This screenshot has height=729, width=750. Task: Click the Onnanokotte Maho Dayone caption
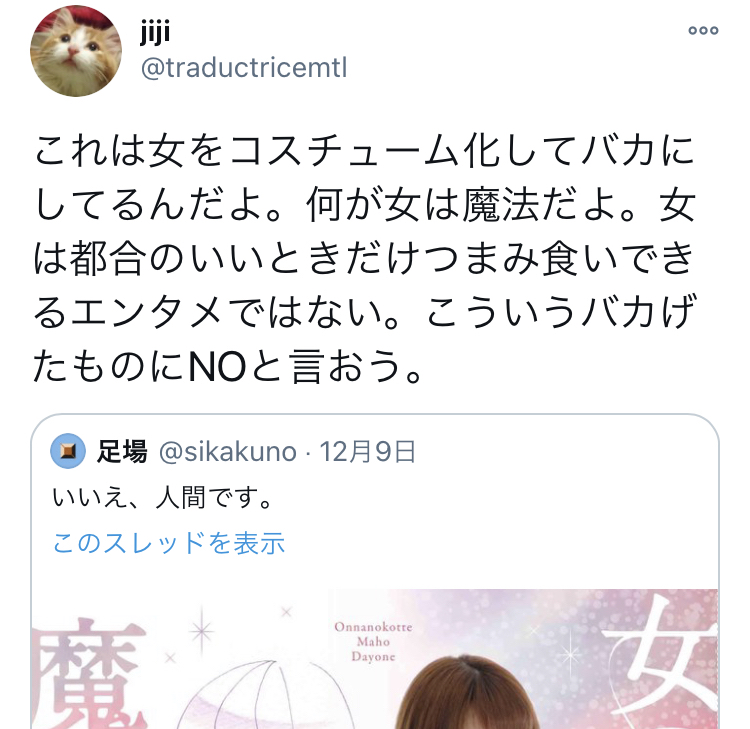coord(374,641)
